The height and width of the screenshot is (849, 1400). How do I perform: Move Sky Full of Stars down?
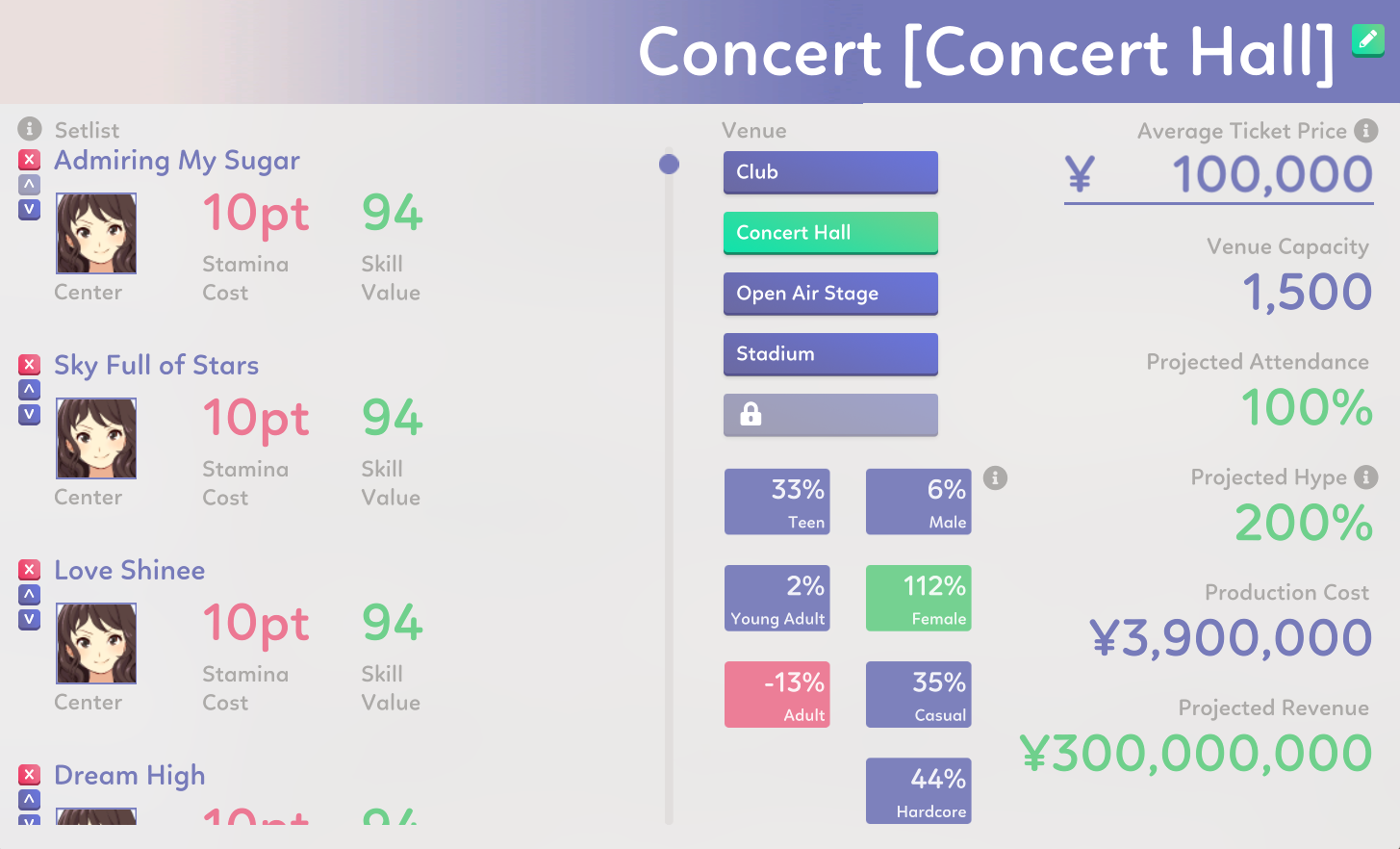[x=30, y=414]
